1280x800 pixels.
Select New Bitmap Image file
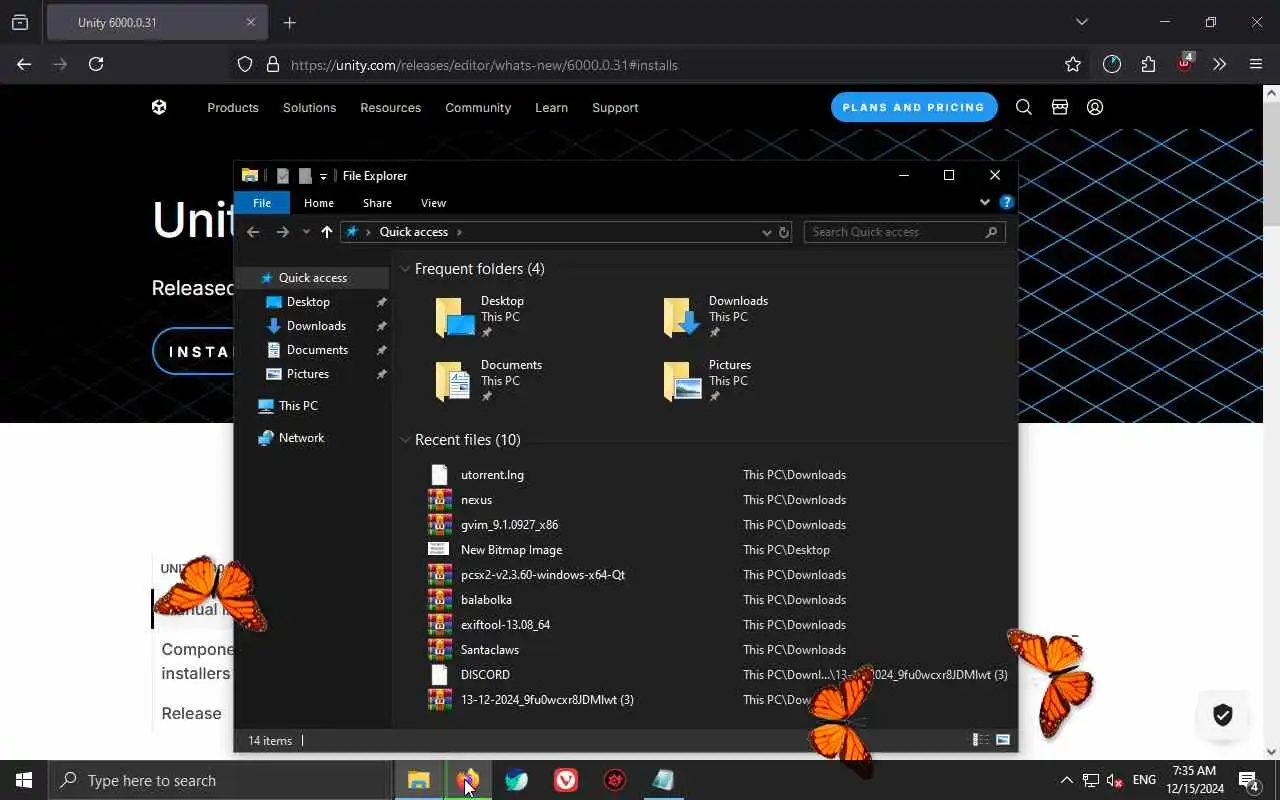click(x=511, y=550)
